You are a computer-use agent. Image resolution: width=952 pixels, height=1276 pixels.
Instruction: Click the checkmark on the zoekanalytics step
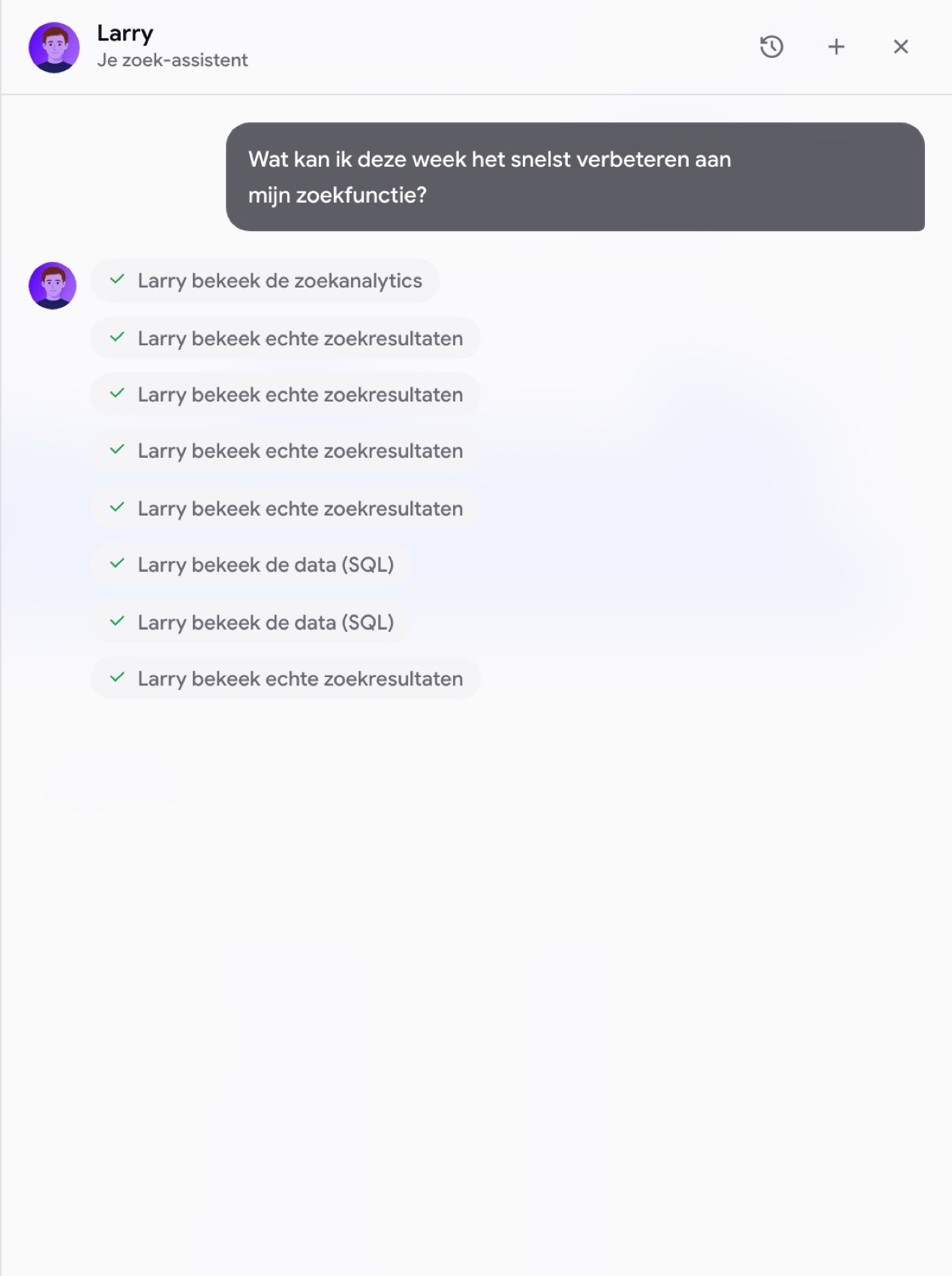pos(117,280)
